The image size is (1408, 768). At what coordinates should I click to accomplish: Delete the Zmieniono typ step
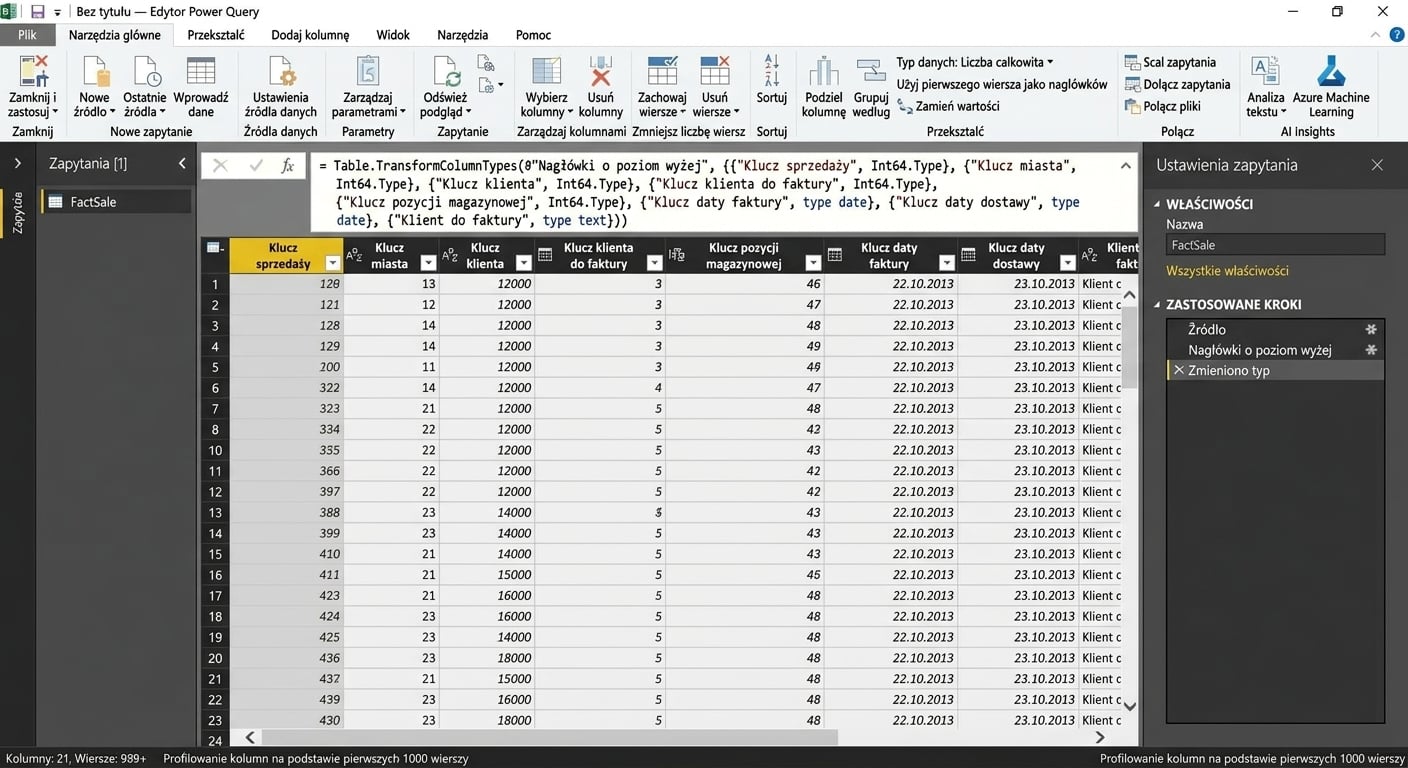pos(1178,371)
